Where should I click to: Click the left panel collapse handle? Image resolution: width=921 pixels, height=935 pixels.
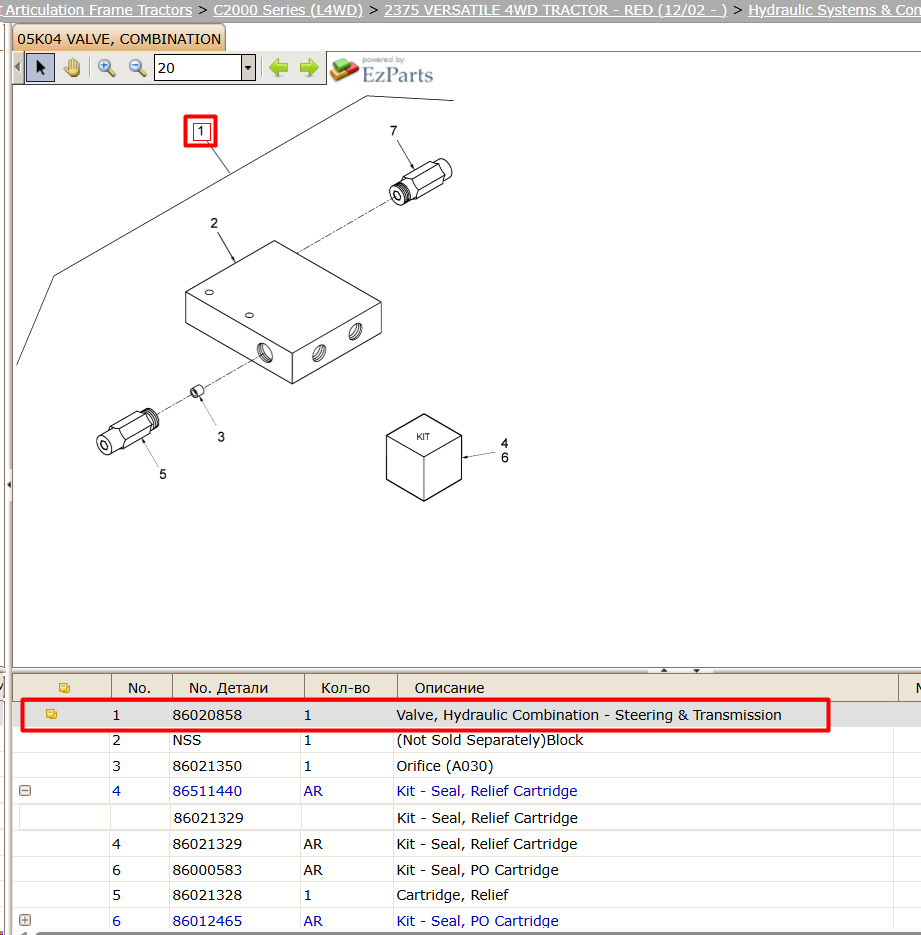pyautogui.click(x=8, y=484)
